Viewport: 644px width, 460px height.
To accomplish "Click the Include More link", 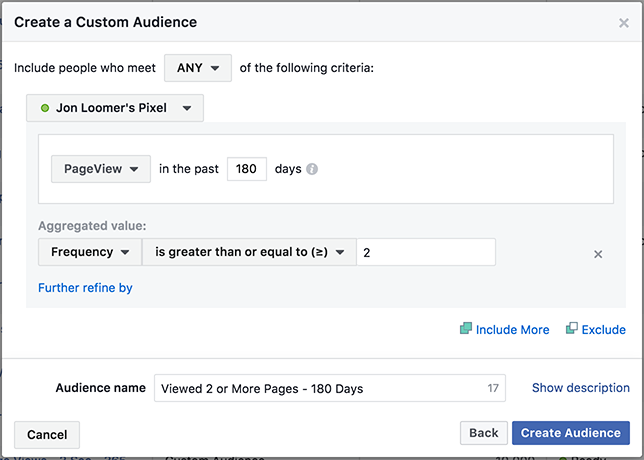I will [505, 329].
